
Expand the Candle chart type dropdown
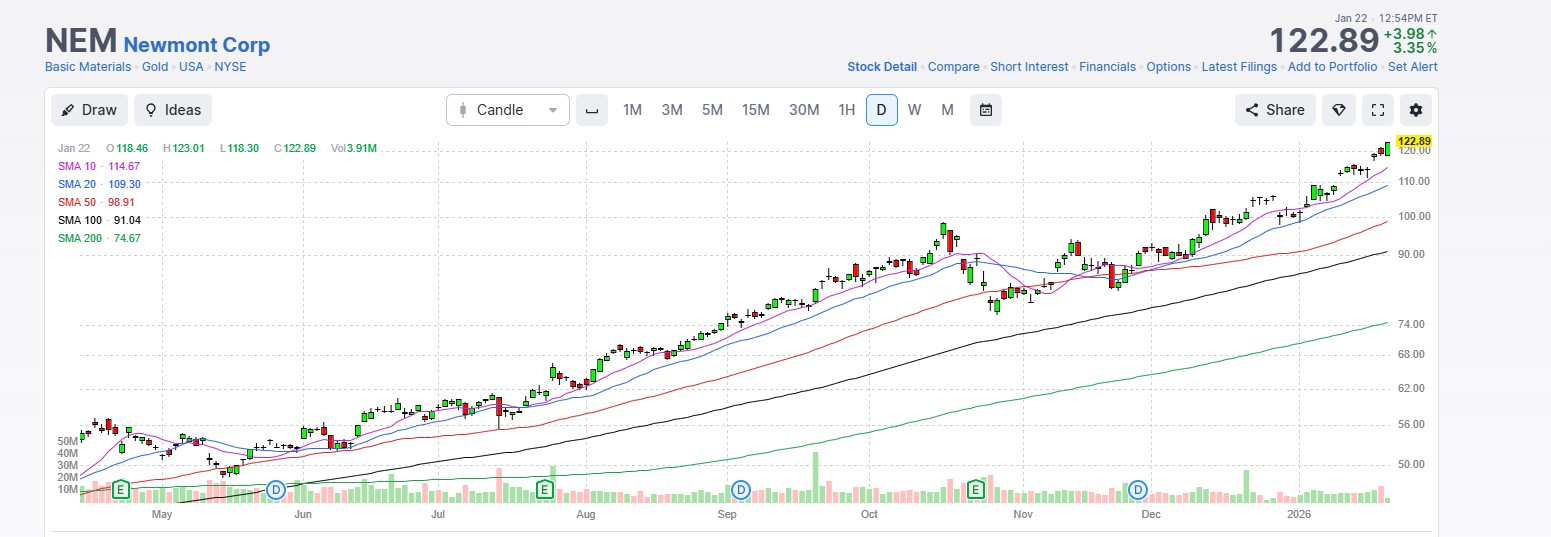coord(508,110)
